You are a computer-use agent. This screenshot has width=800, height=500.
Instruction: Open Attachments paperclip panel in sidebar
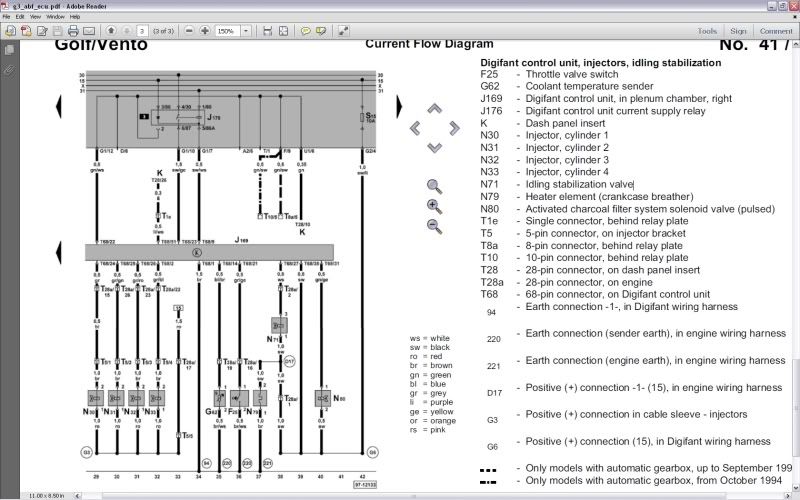9,70
